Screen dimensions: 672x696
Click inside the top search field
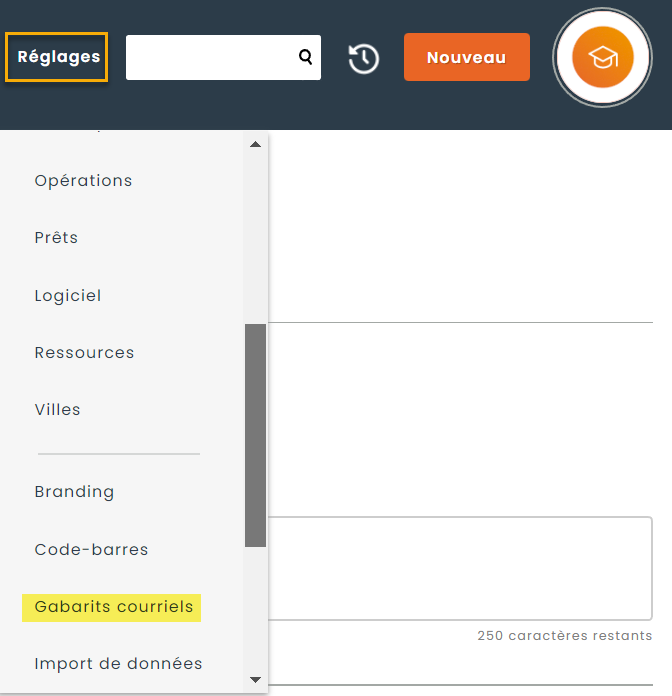pyautogui.click(x=210, y=57)
